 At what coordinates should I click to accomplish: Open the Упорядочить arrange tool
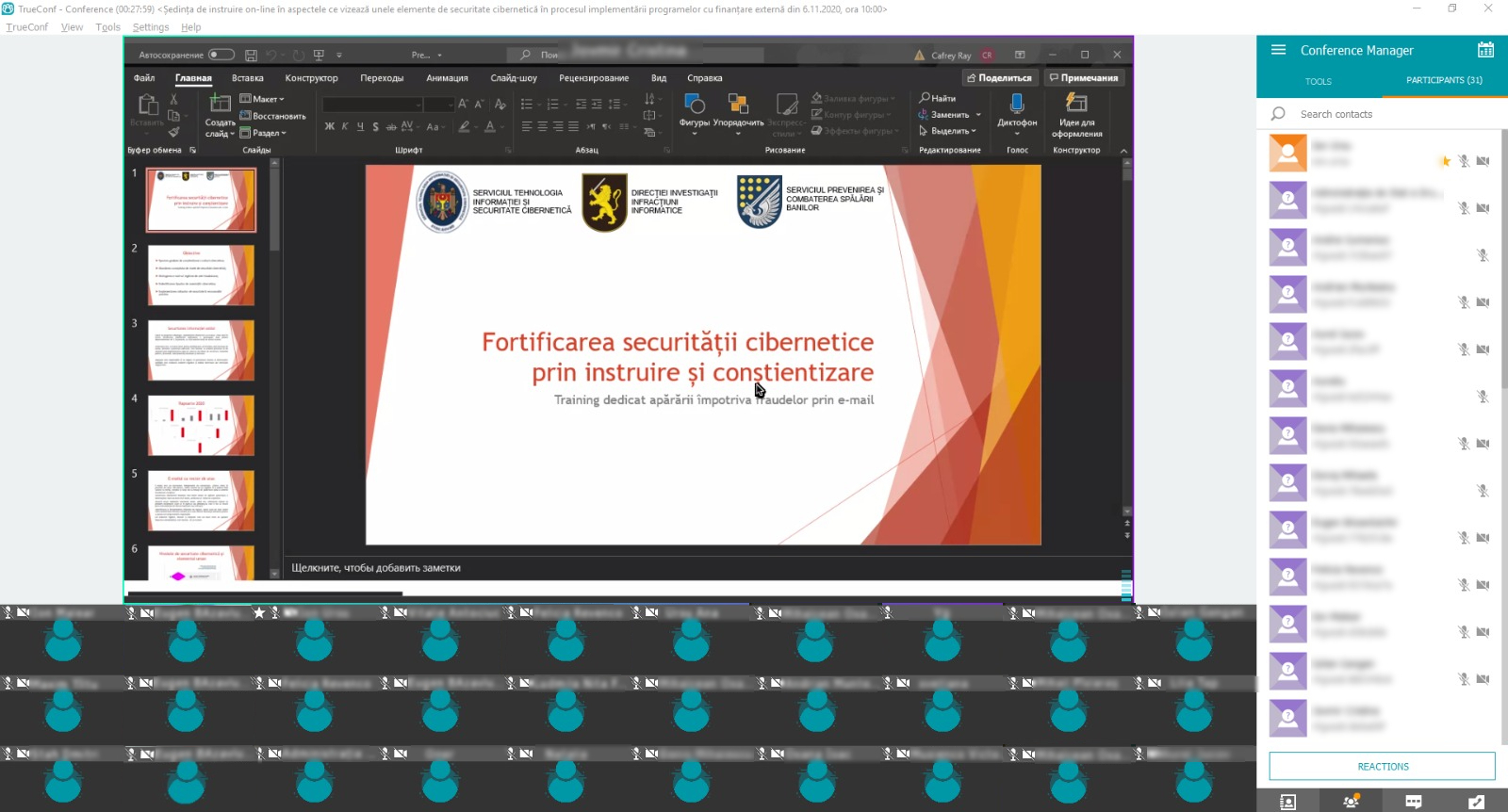[738, 113]
